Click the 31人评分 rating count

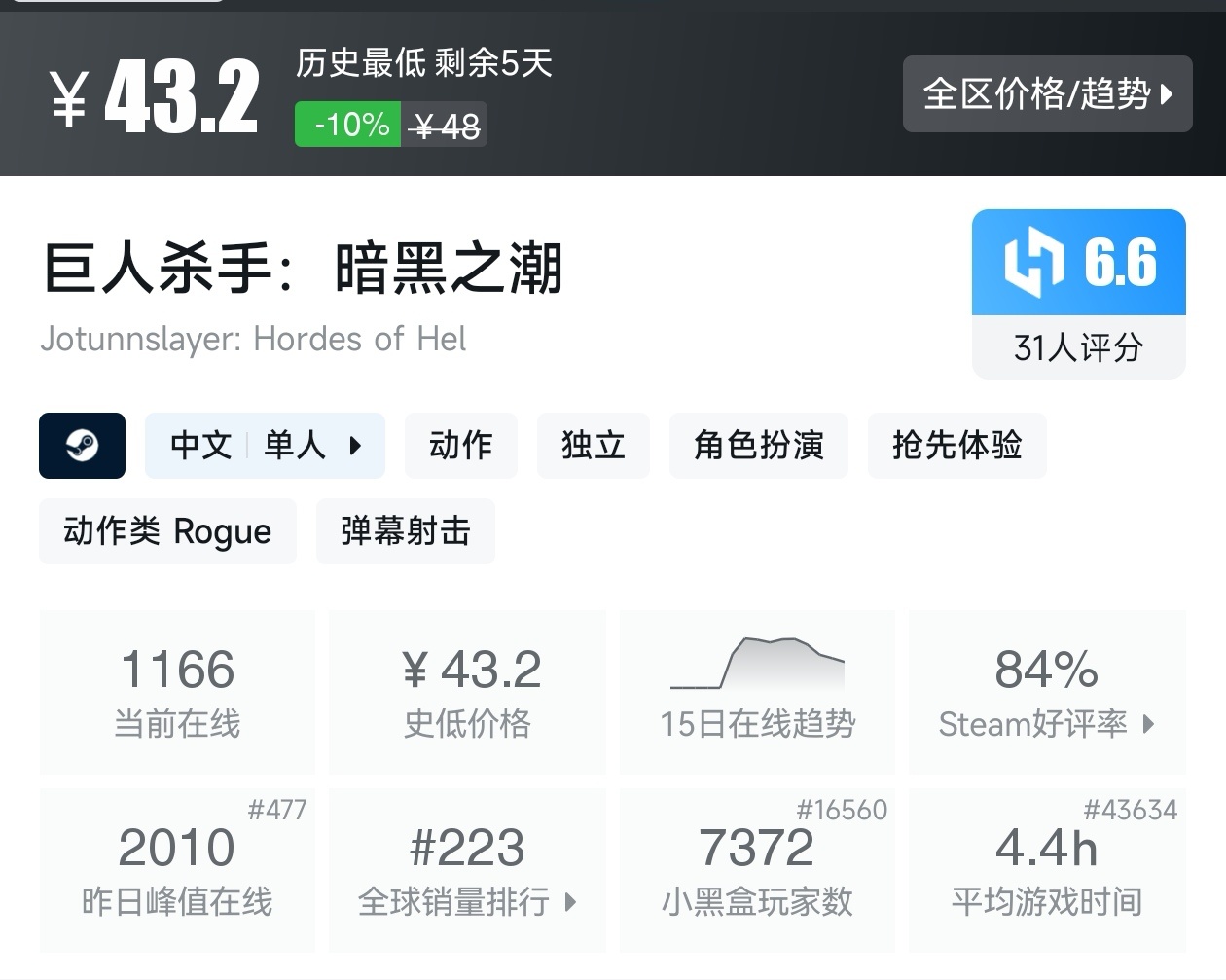point(1079,347)
